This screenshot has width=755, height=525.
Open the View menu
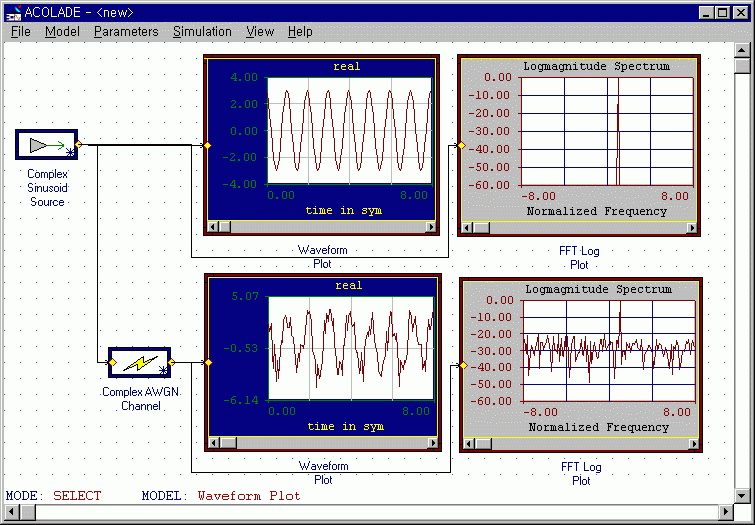[x=260, y=32]
